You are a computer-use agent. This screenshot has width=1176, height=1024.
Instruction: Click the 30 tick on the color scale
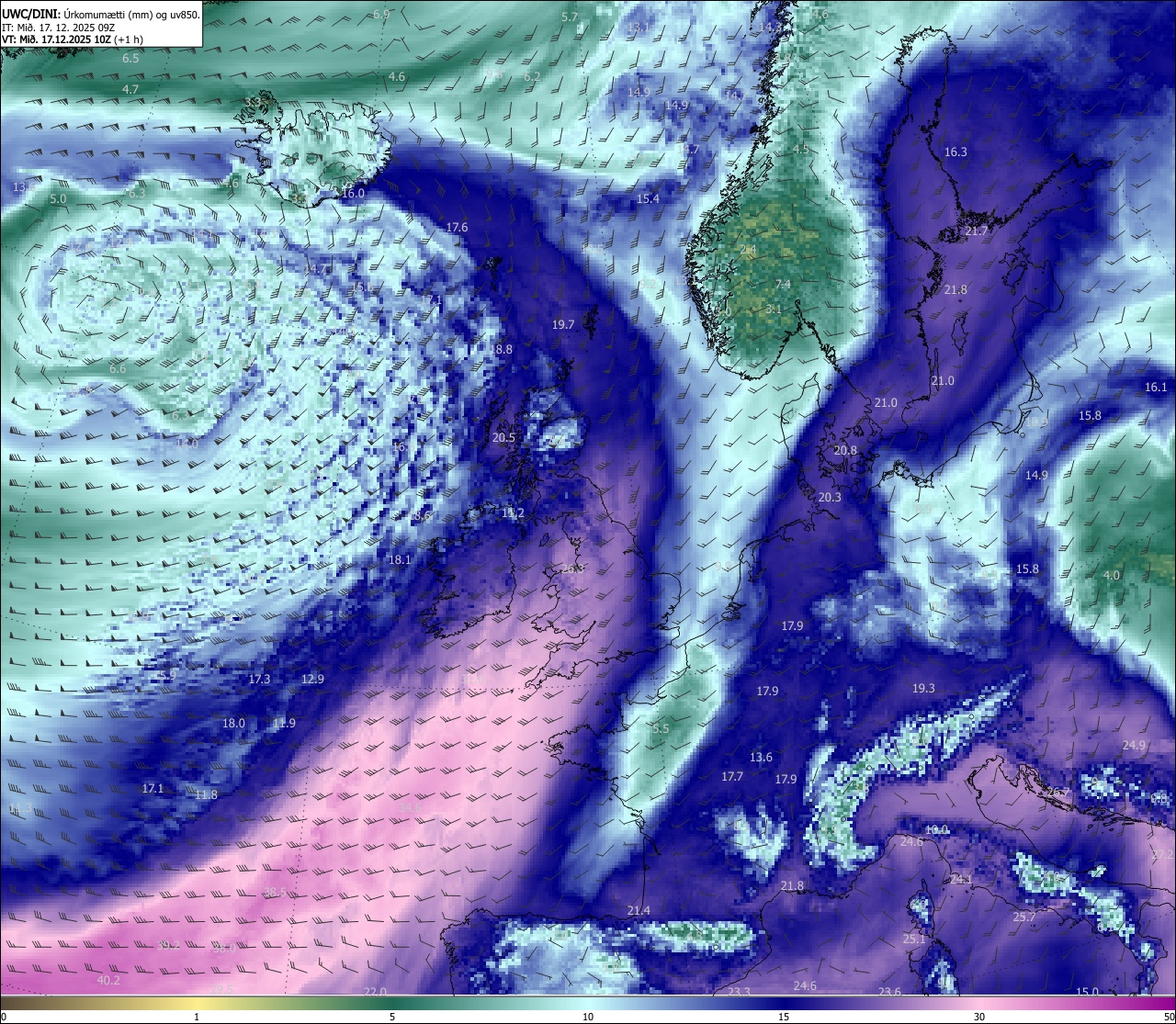979,1016
